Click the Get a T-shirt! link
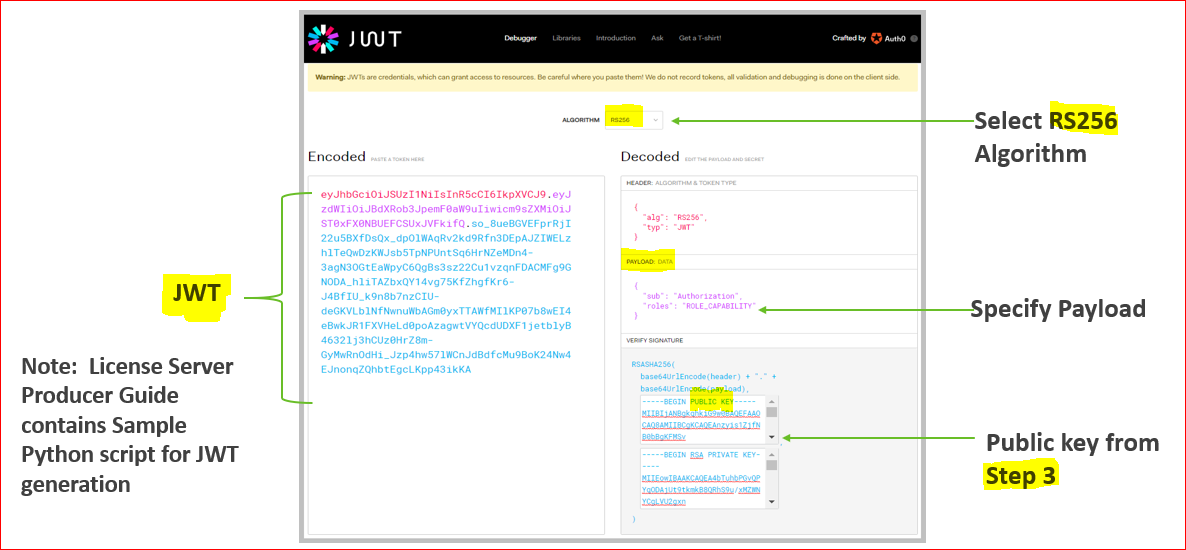 [702, 38]
